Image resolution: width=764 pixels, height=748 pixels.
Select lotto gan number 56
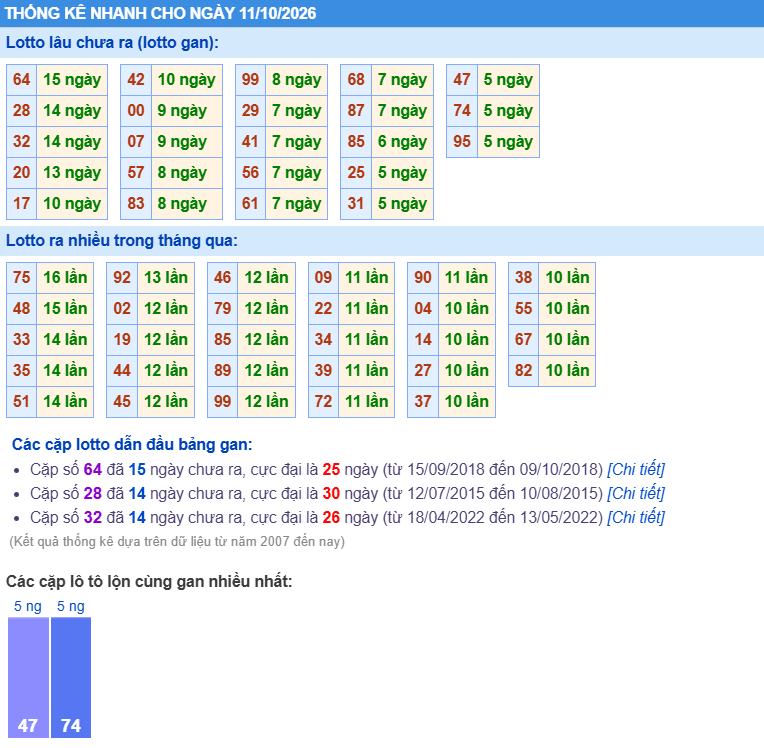coord(250,173)
